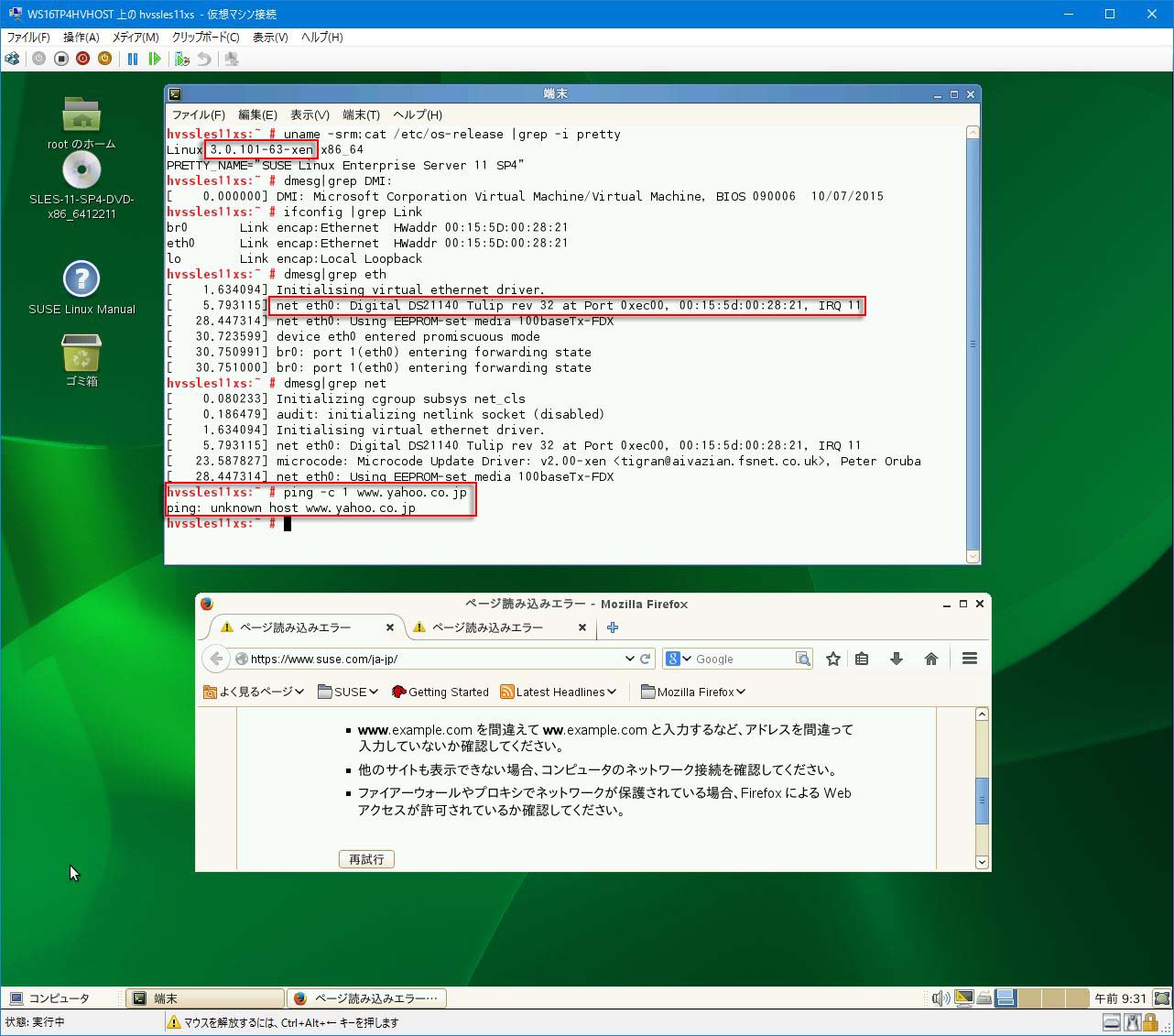Viewport: 1174px width, 1036px height.
Task: Click the Ctrl+Alt+Del toolbar icon
Action: (x=12, y=59)
